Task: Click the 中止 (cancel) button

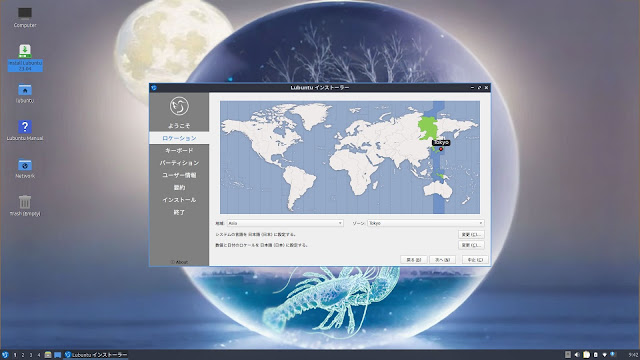Action: pyautogui.click(x=475, y=260)
